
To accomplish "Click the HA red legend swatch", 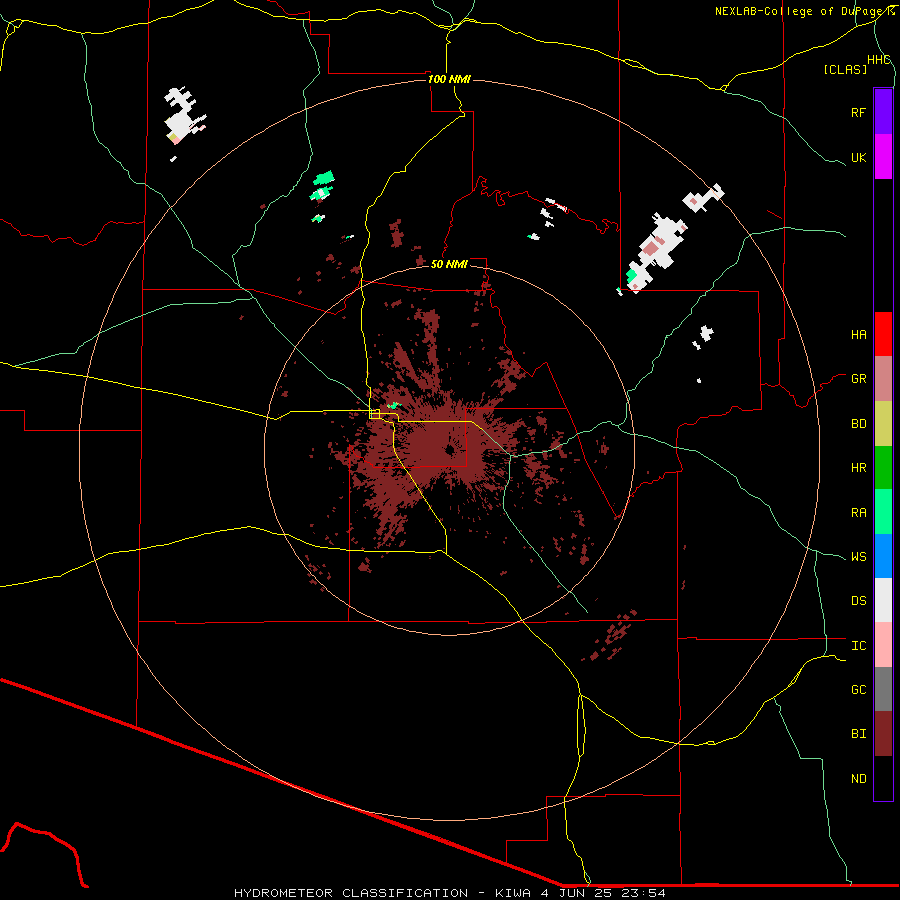I will coord(883,334).
